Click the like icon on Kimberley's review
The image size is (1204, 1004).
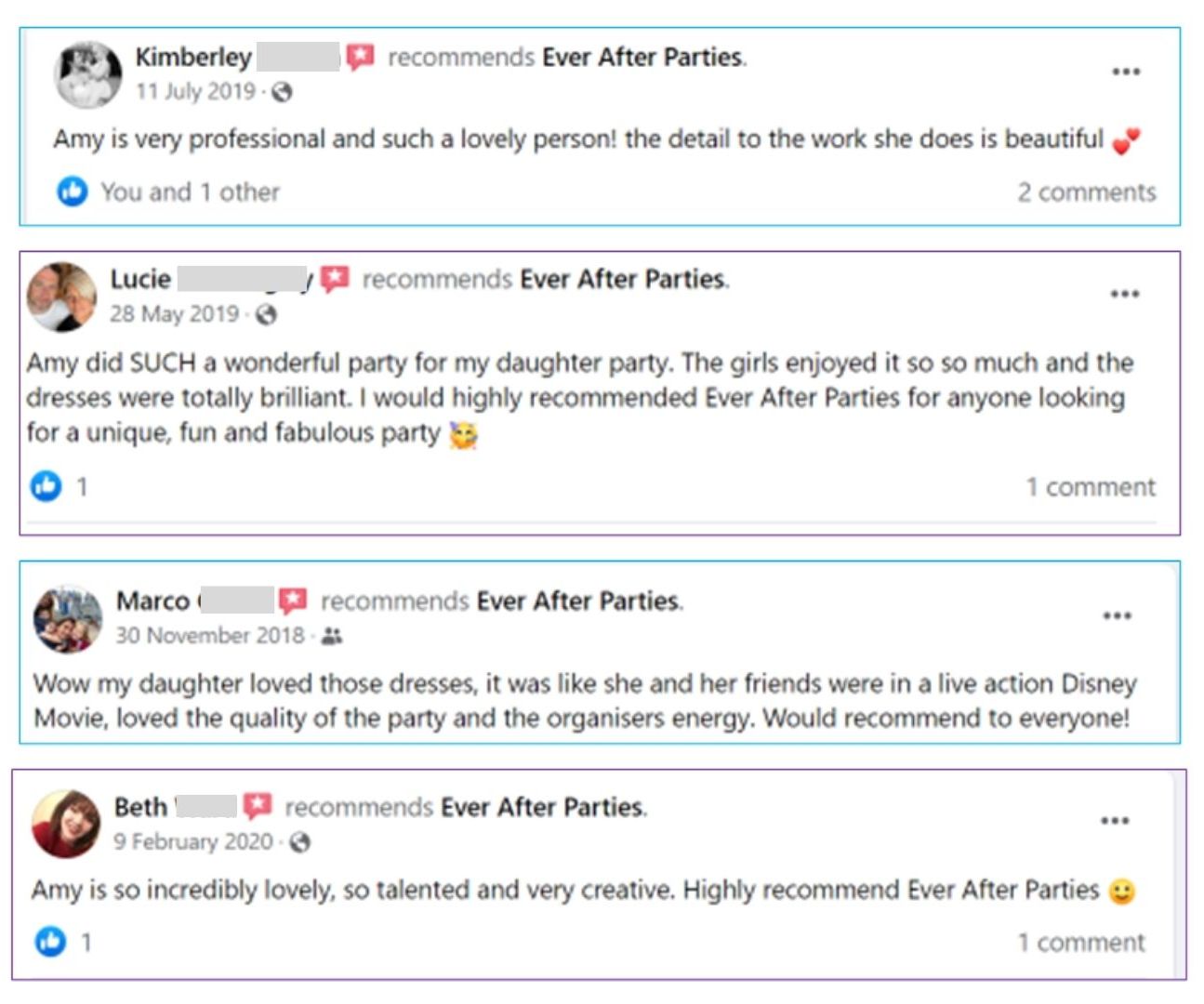tap(72, 191)
